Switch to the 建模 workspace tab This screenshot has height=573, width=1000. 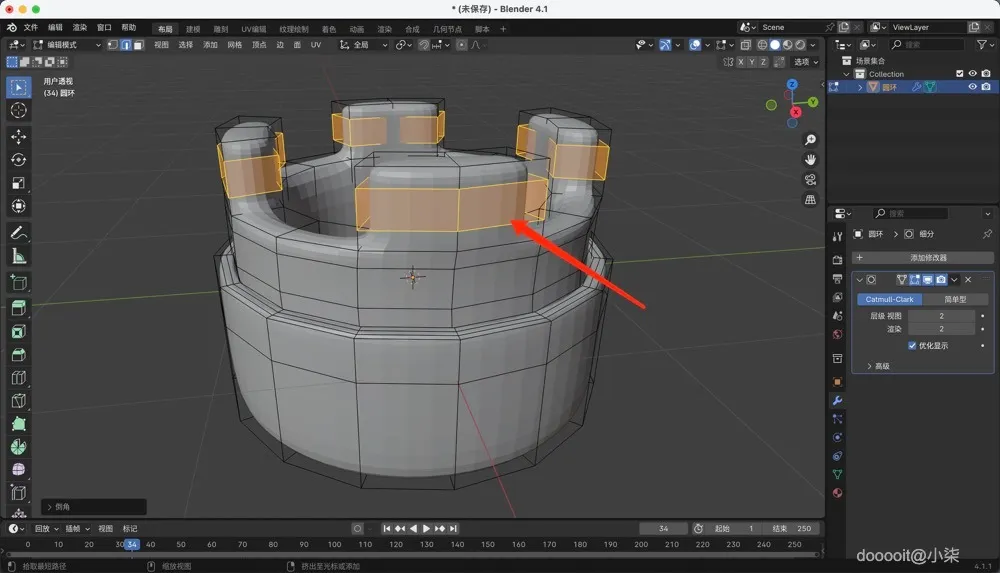pyautogui.click(x=193, y=29)
